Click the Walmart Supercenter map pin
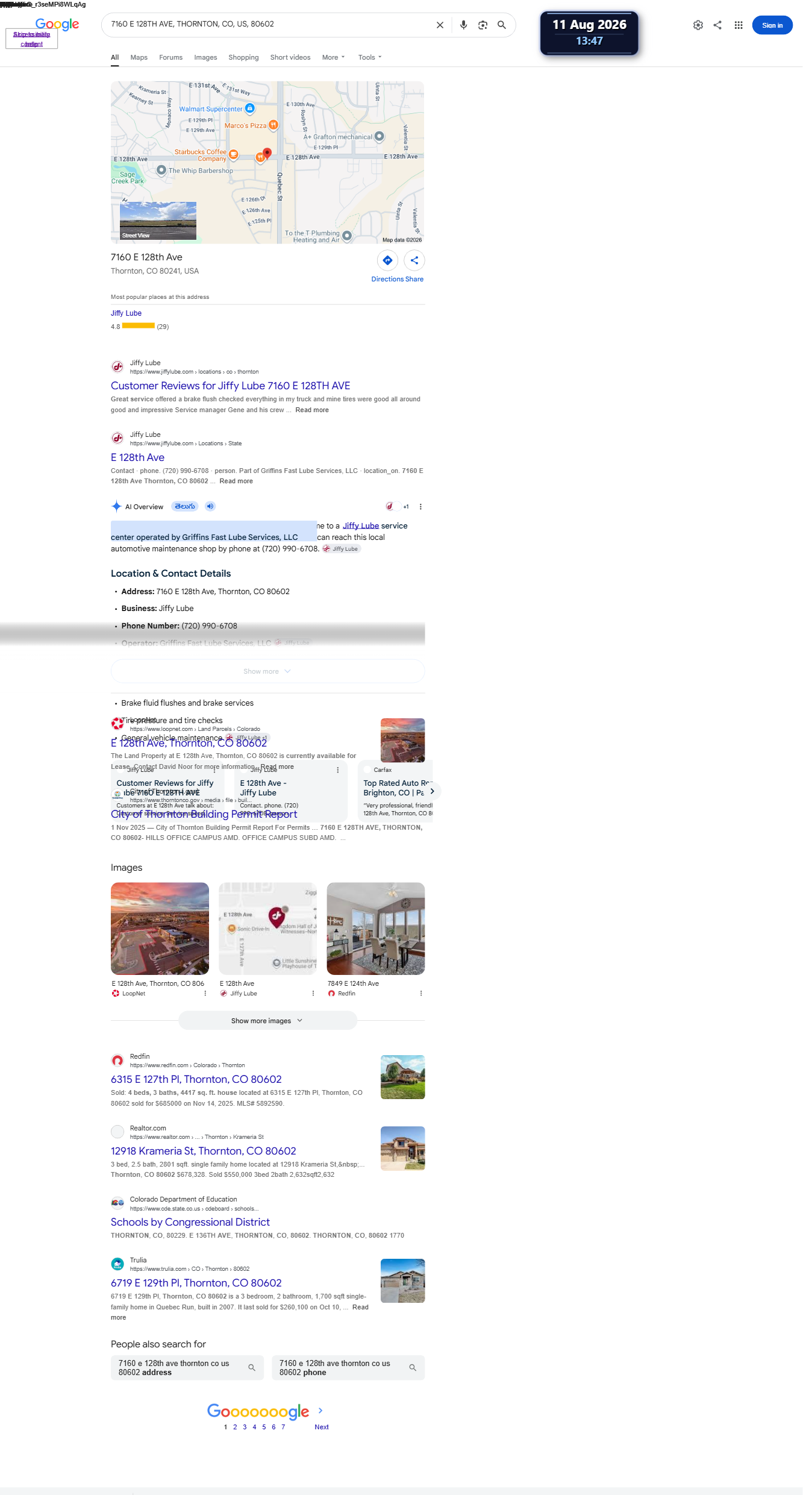 click(249, 108)
